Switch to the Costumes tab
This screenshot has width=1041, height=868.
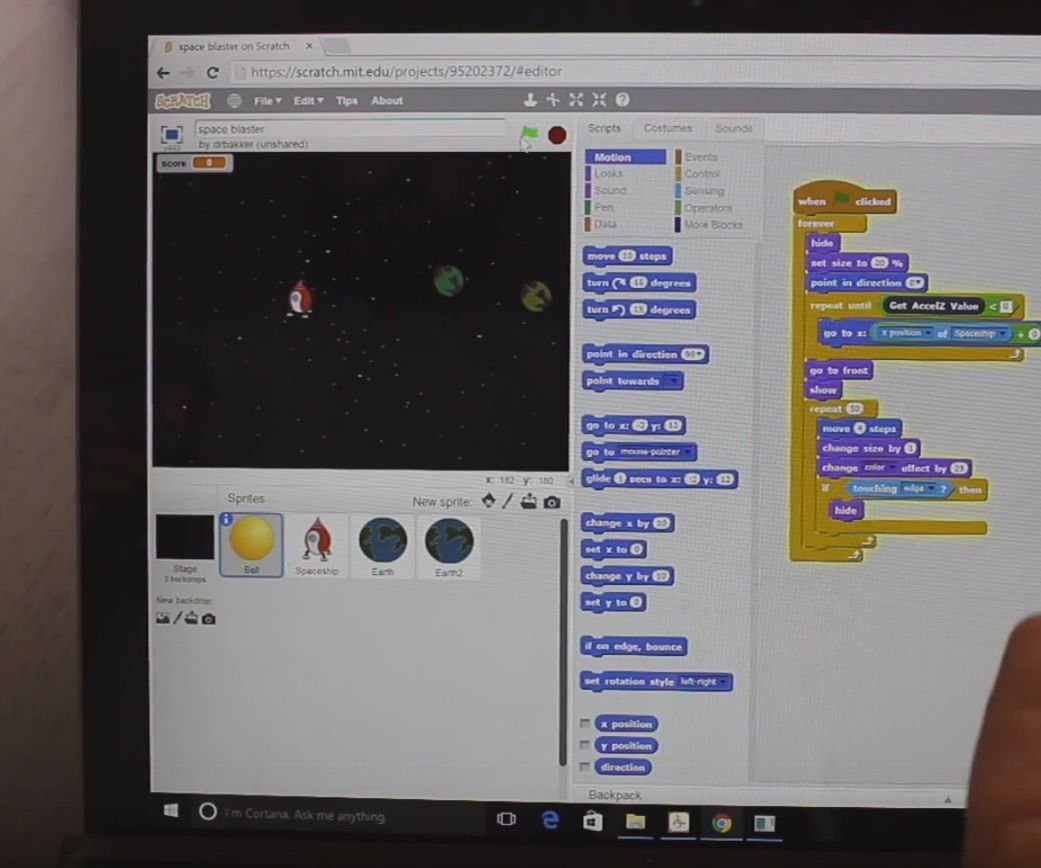coord(666,128)
